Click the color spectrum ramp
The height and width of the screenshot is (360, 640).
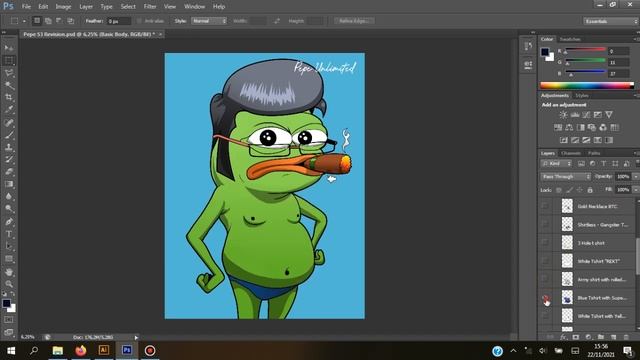click(x=587, y=85)
